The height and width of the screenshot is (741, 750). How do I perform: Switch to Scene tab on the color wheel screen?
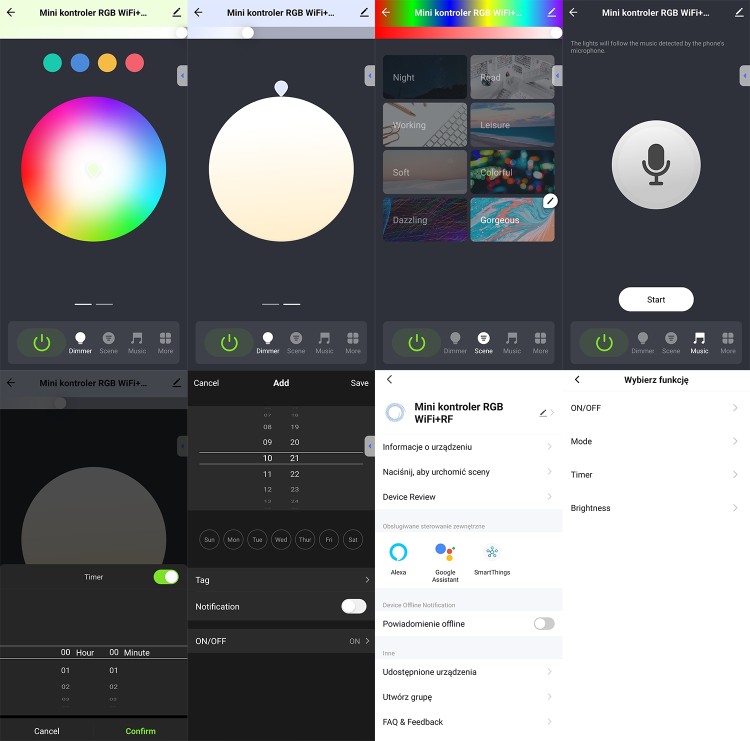[109, 343]
